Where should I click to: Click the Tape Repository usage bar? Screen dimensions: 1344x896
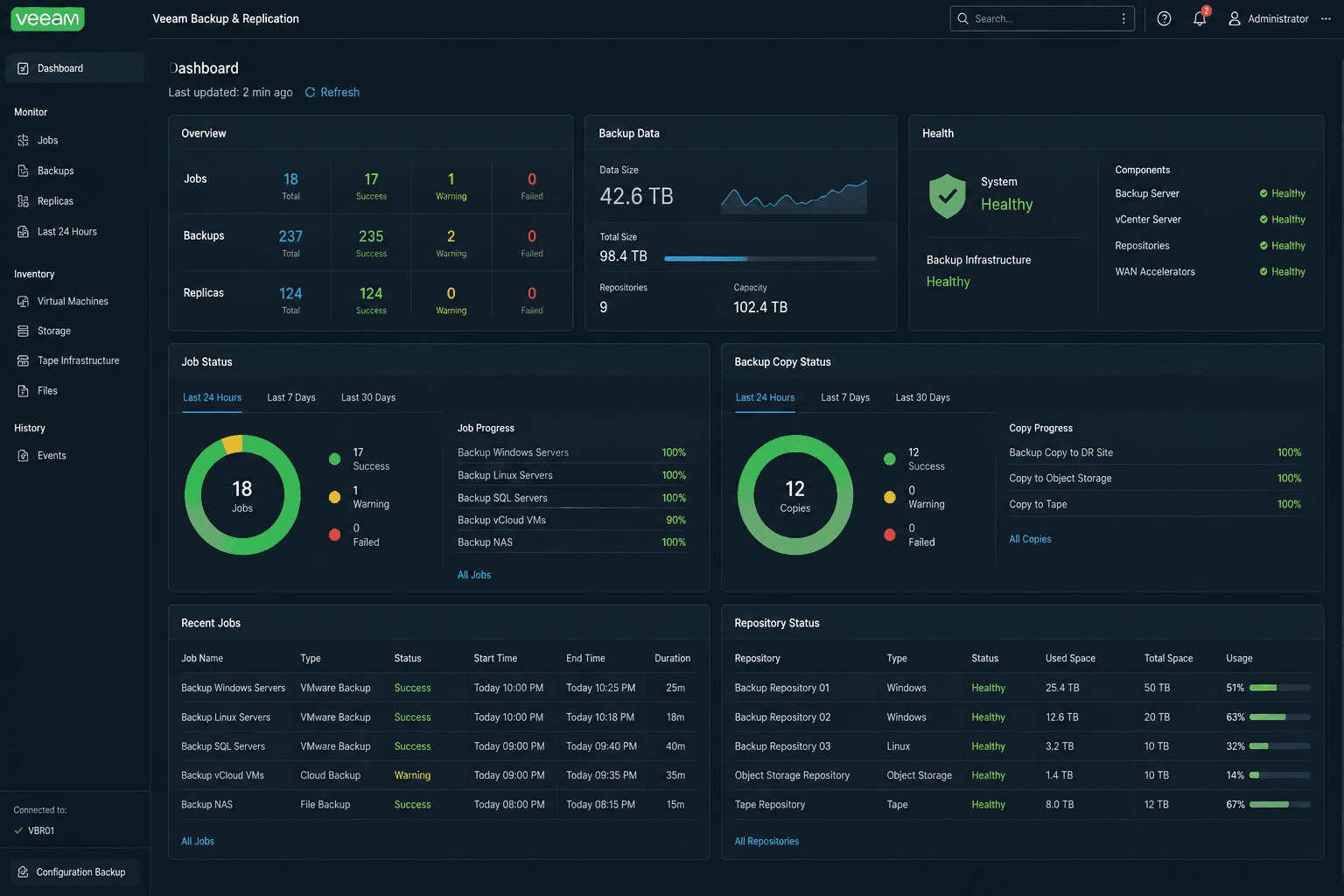[1280, 805]
